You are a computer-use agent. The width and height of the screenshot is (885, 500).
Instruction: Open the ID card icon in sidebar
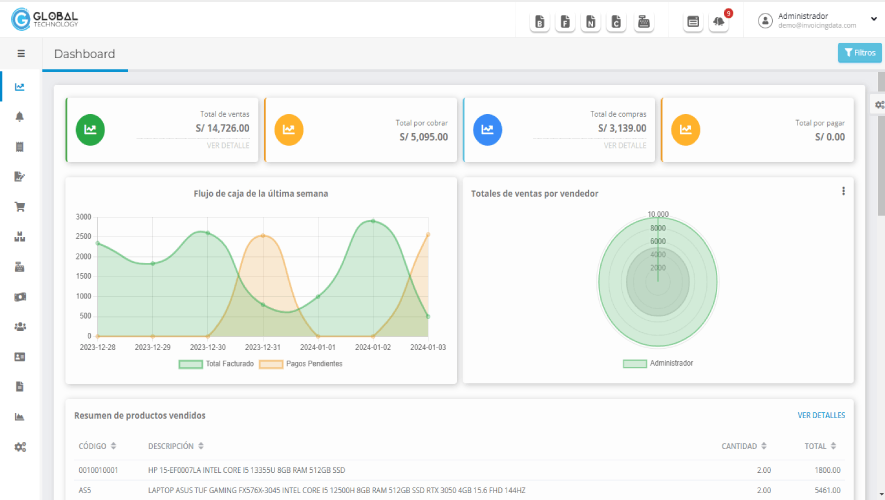click(x=20, y=357)
